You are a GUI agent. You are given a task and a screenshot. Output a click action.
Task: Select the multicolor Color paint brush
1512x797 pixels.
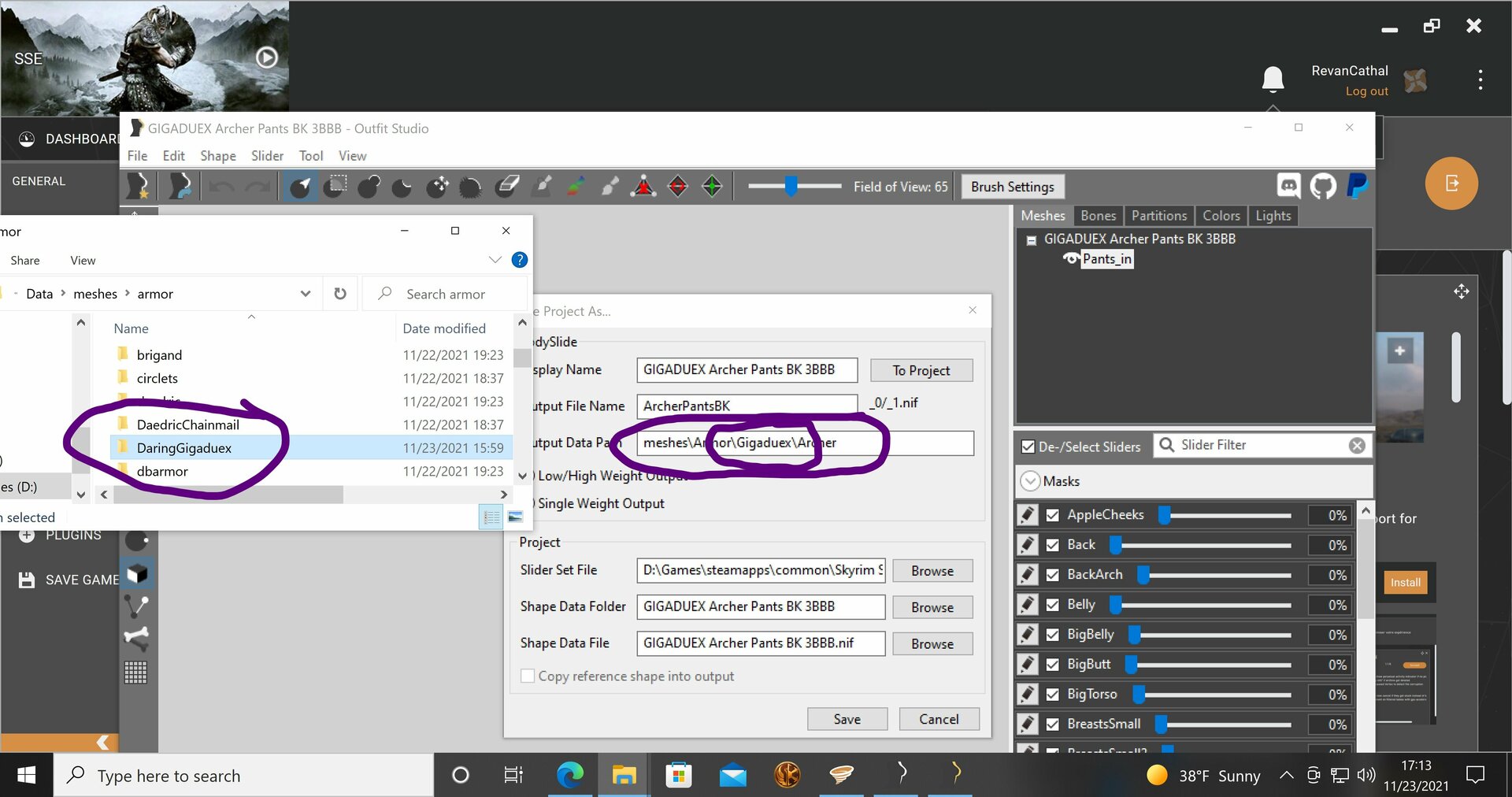pos(576,187)
